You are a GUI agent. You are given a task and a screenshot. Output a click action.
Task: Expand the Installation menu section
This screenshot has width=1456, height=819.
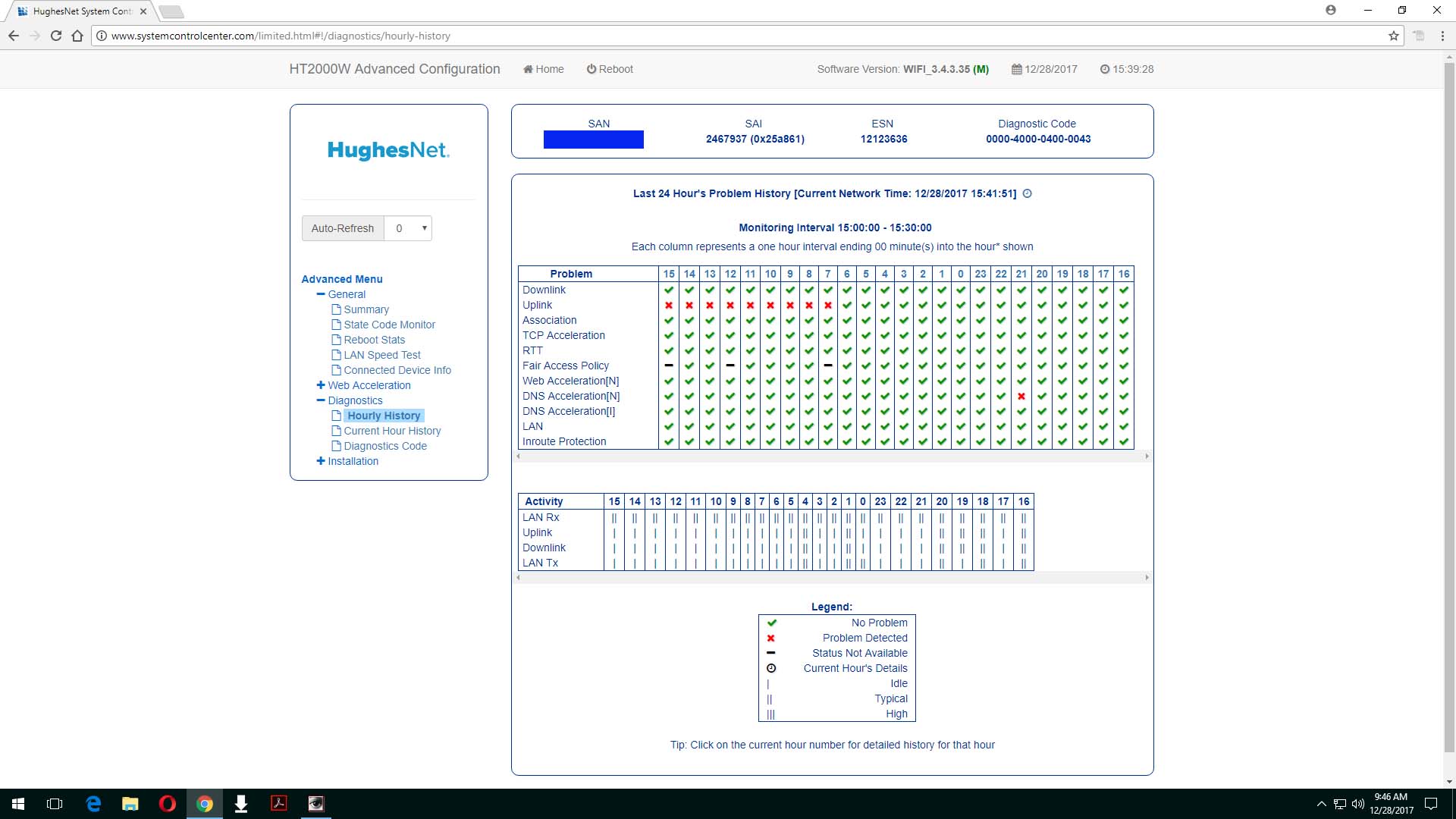click(x=321, y=461)
